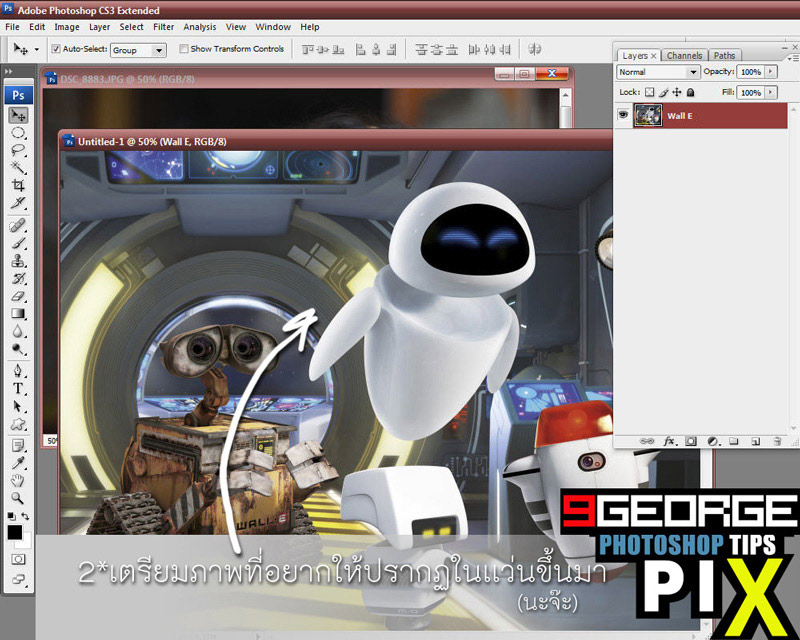Image resolution: width=800 pixels, height=640 pixels.
Task: Toggle lock transparent pixels
Action: coord(649,92)
